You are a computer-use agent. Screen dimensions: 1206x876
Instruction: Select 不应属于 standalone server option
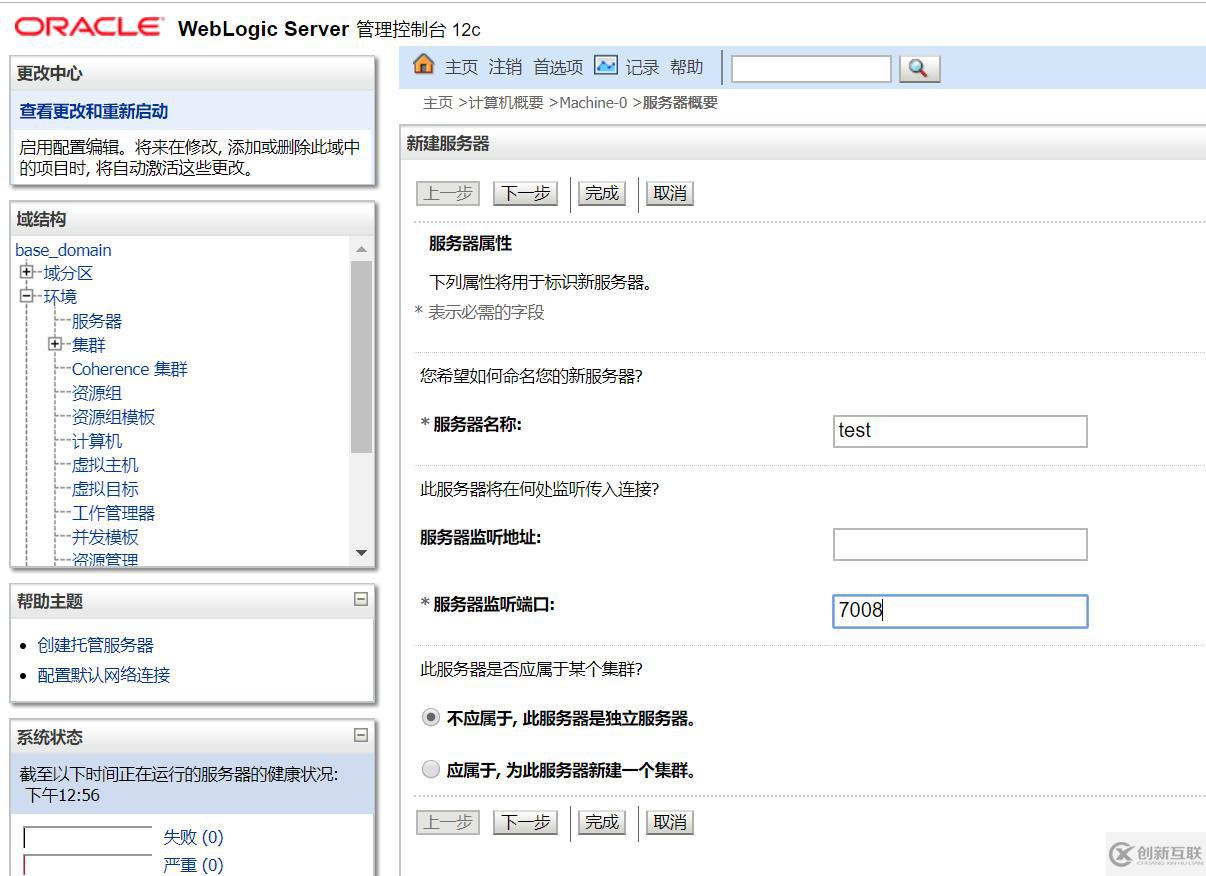(x=431, y=718)
